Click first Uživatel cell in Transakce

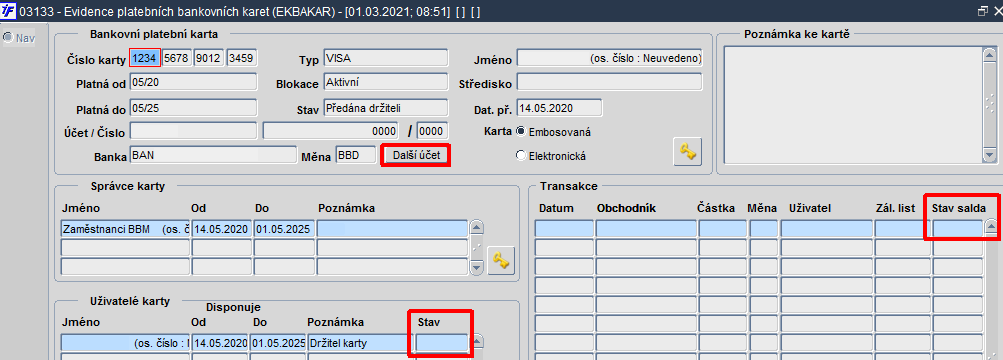tap(826, 229)
